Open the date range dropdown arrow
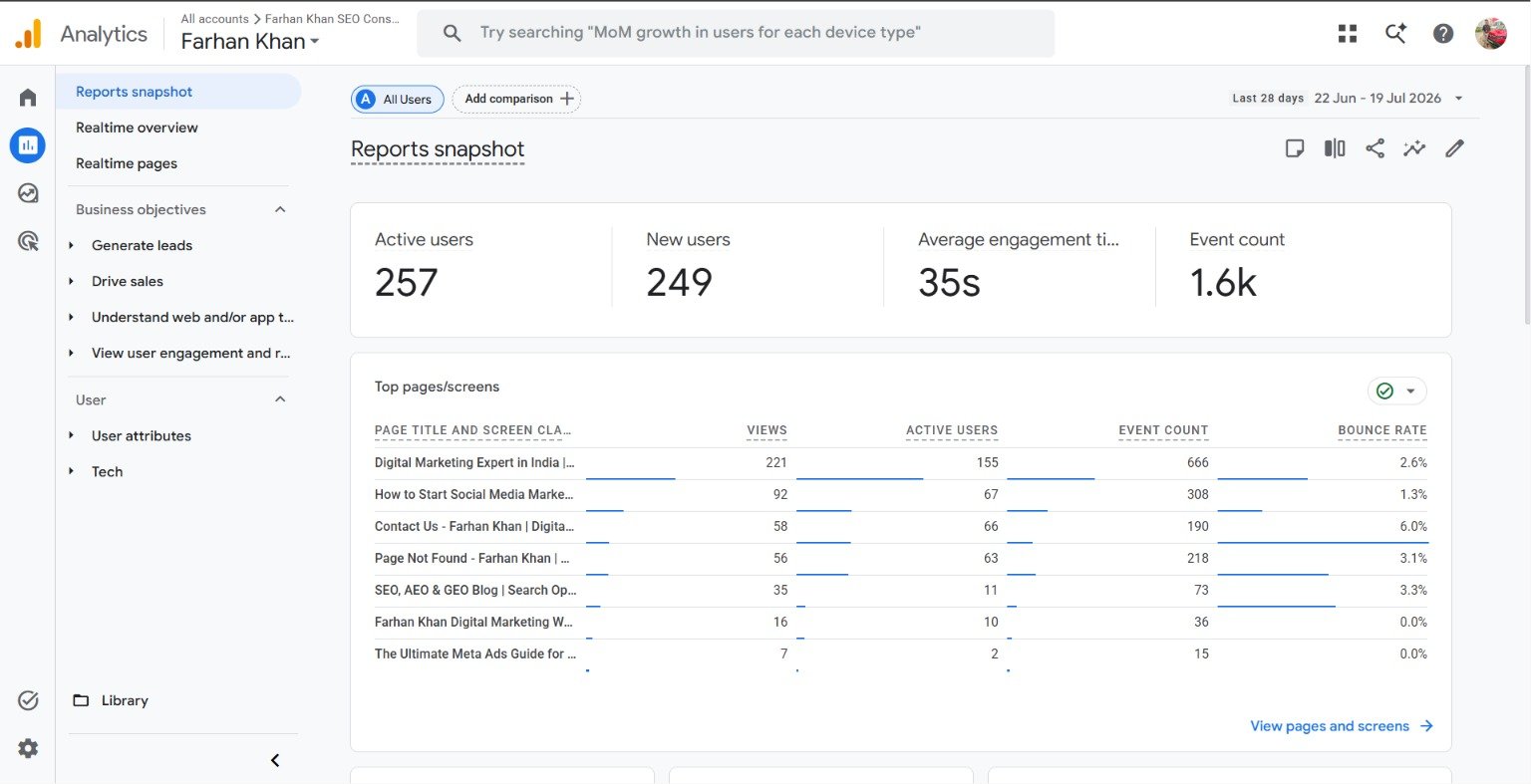This screenshot has width=1531, height=784. click(1458, 99)
